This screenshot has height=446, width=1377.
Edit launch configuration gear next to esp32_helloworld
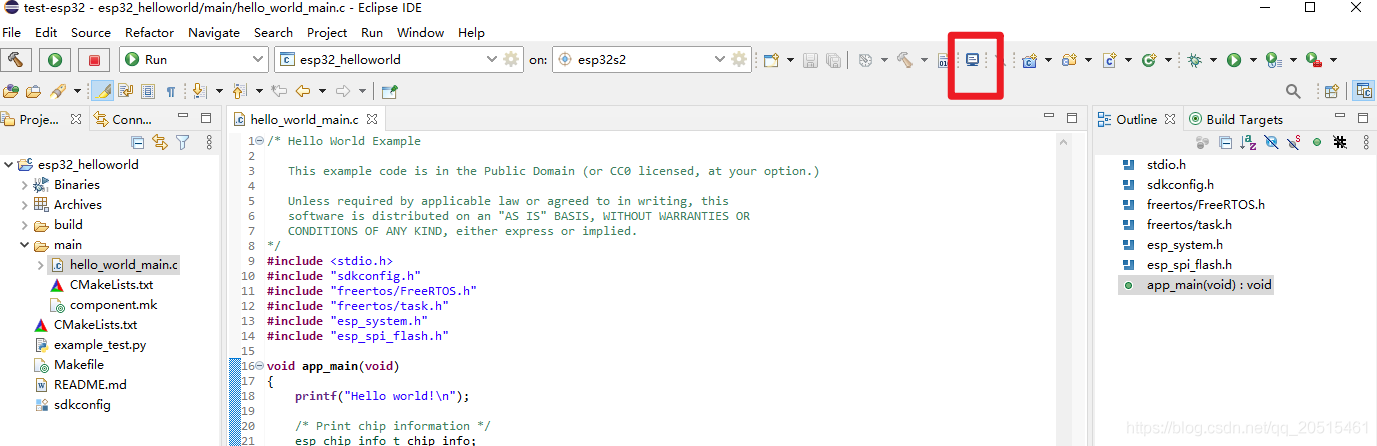512,59
